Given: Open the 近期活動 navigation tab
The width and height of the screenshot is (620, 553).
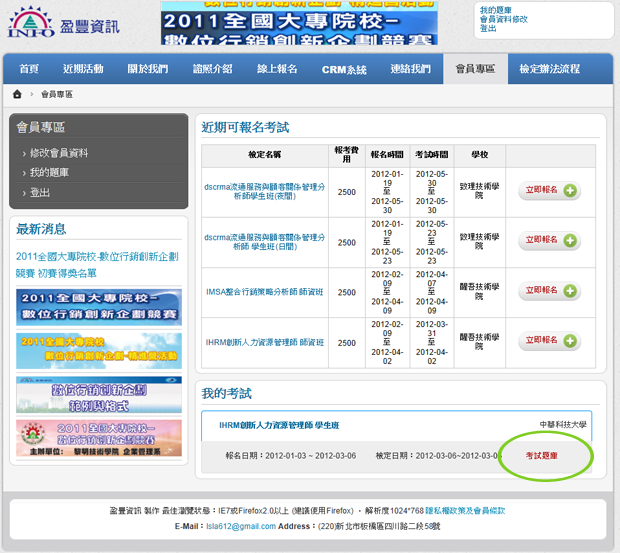Looking at the screenshot, I should pos(82,69).
